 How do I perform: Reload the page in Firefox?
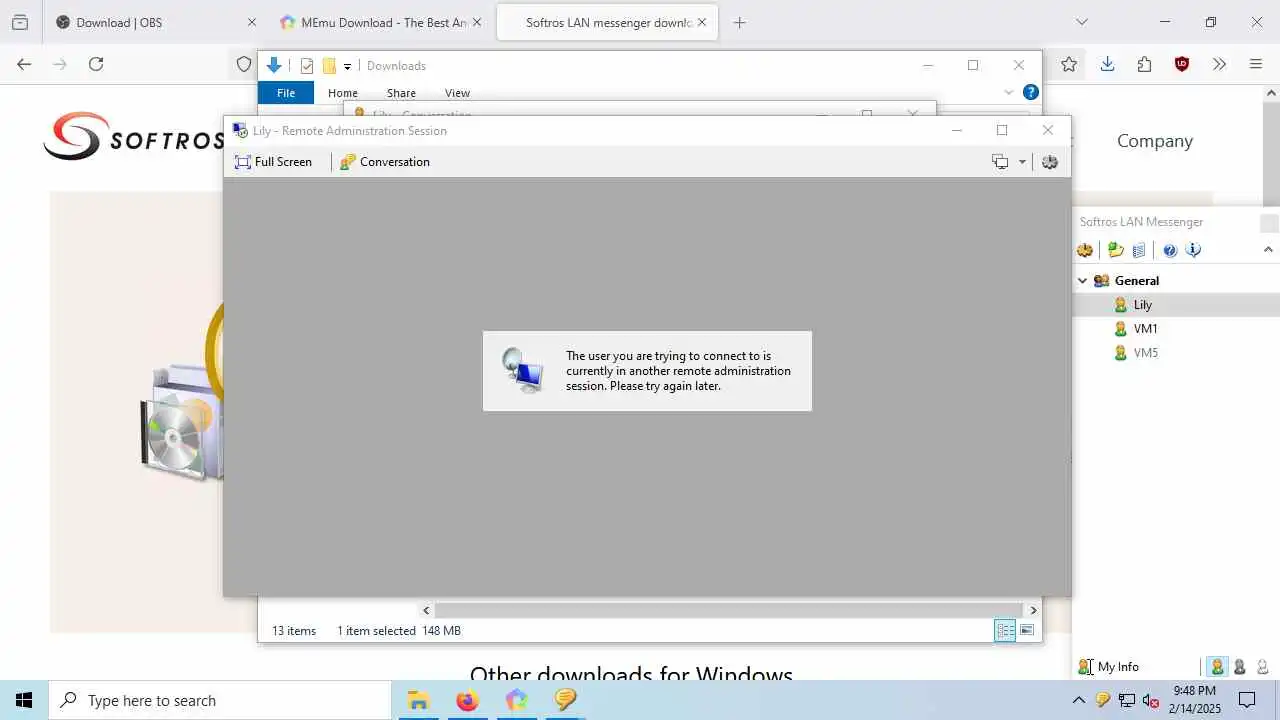point(96,64)
